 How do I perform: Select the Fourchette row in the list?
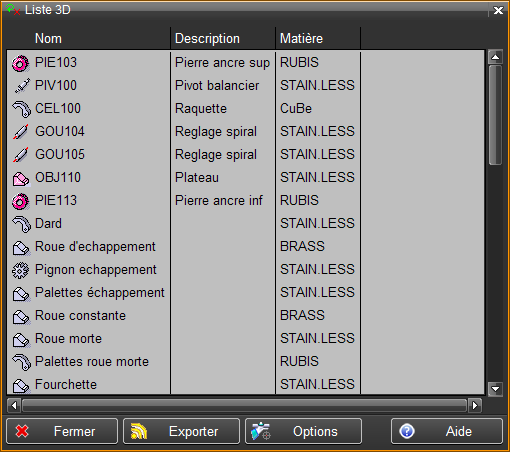point(245,385)
